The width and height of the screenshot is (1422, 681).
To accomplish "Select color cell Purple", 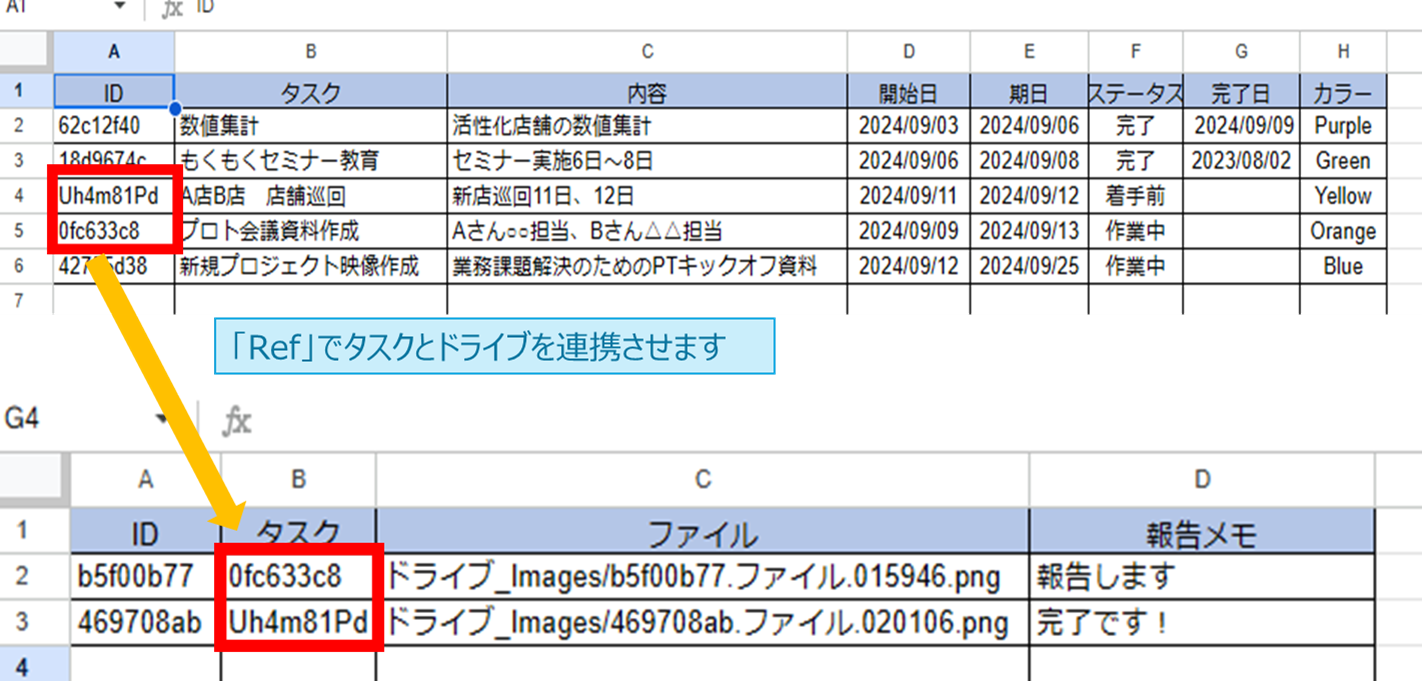I will pyautogui.click(x=1343, y=126).
